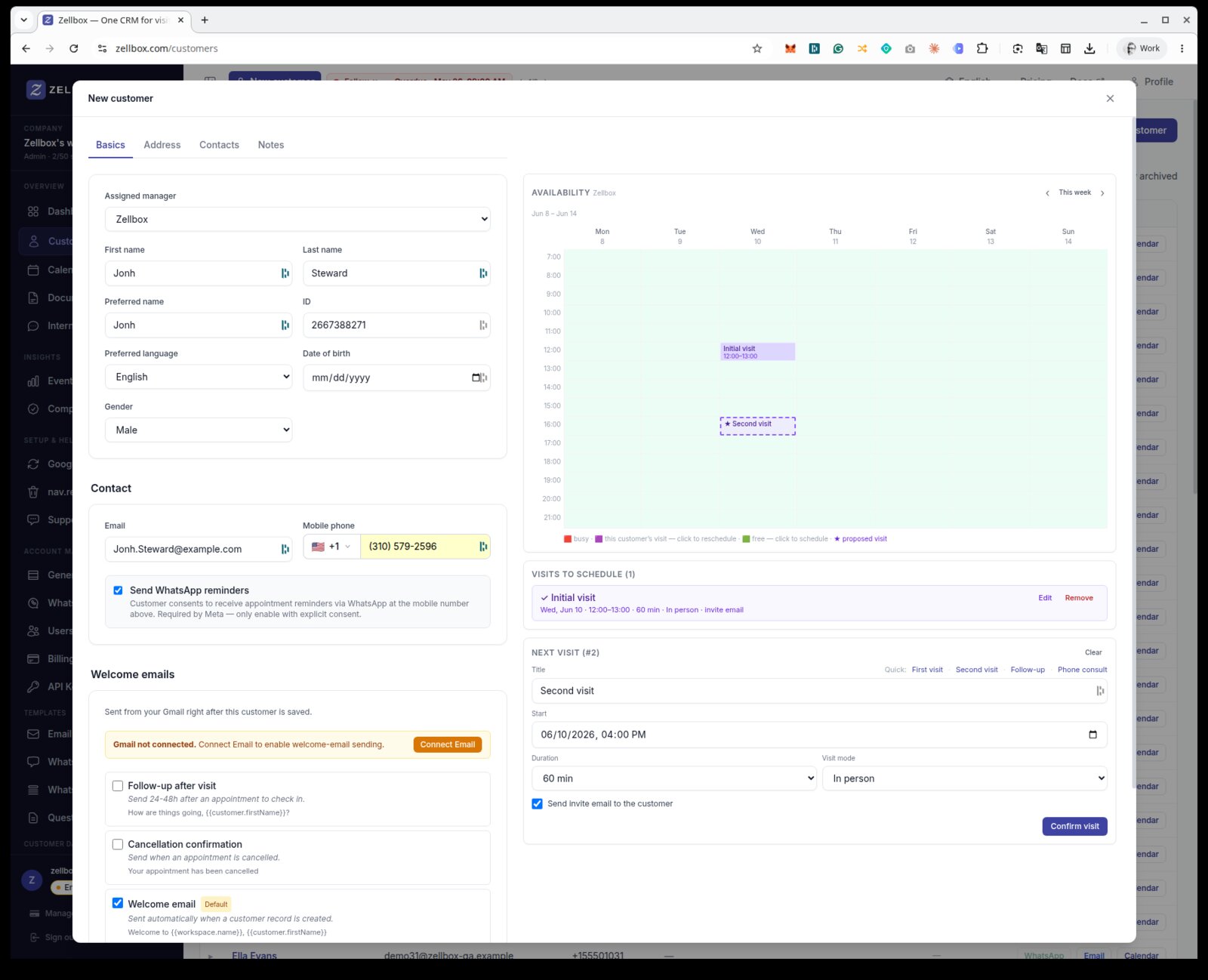Choose Phone consult quick title

pos(1082,670)
